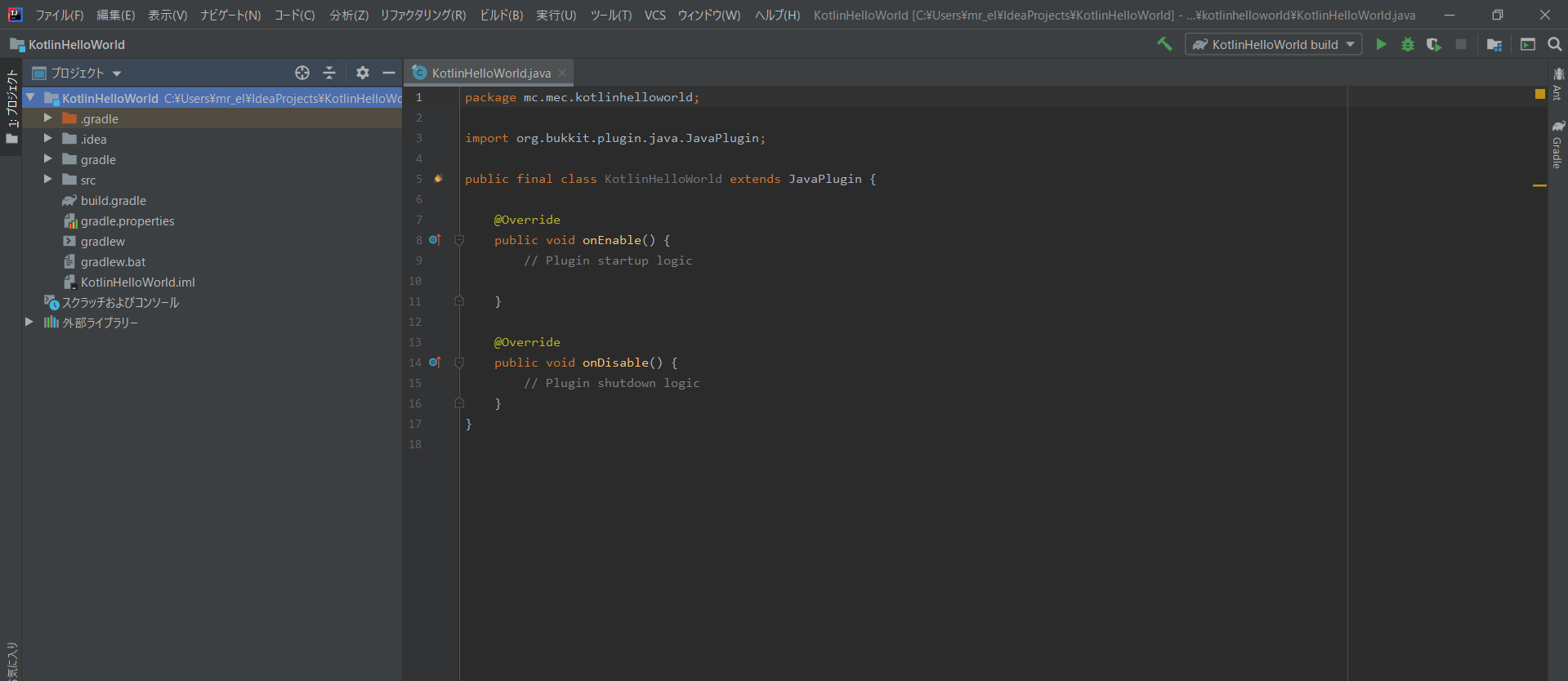Open the Project panel settings gear
This screenshot has height=681, width=1568.
[x=363, y=73]
